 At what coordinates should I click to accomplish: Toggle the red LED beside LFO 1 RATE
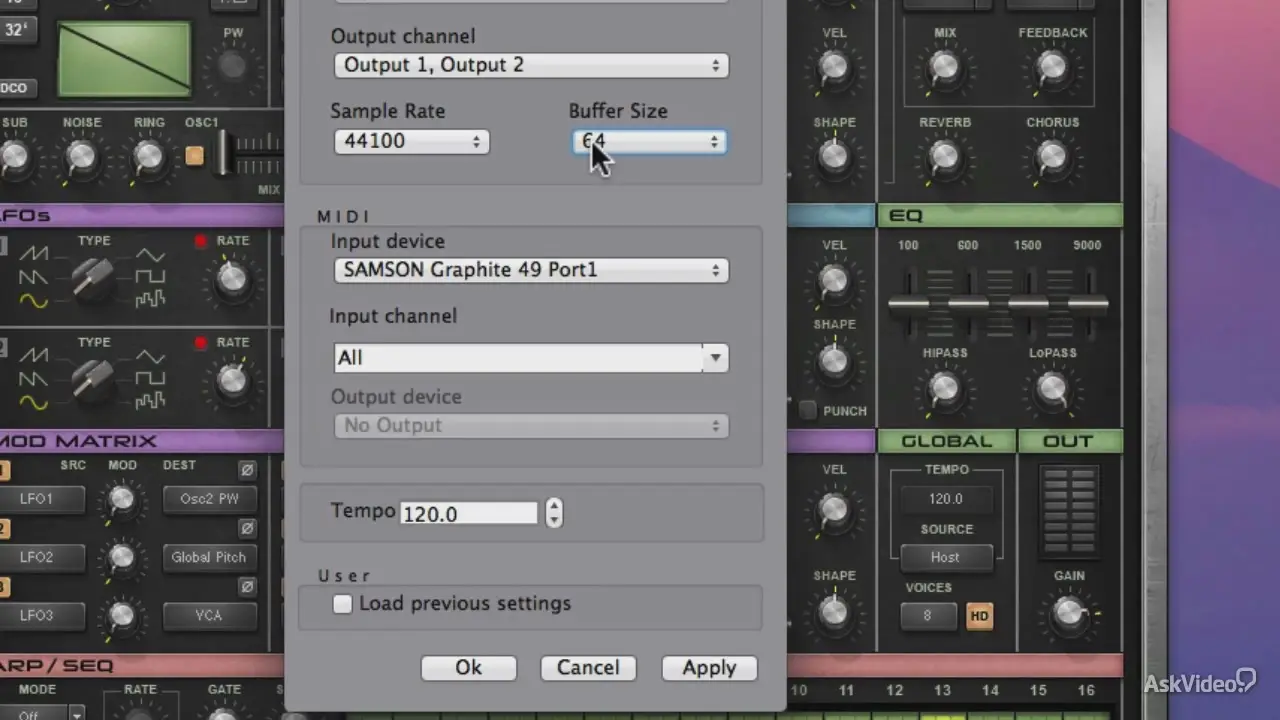201,241
